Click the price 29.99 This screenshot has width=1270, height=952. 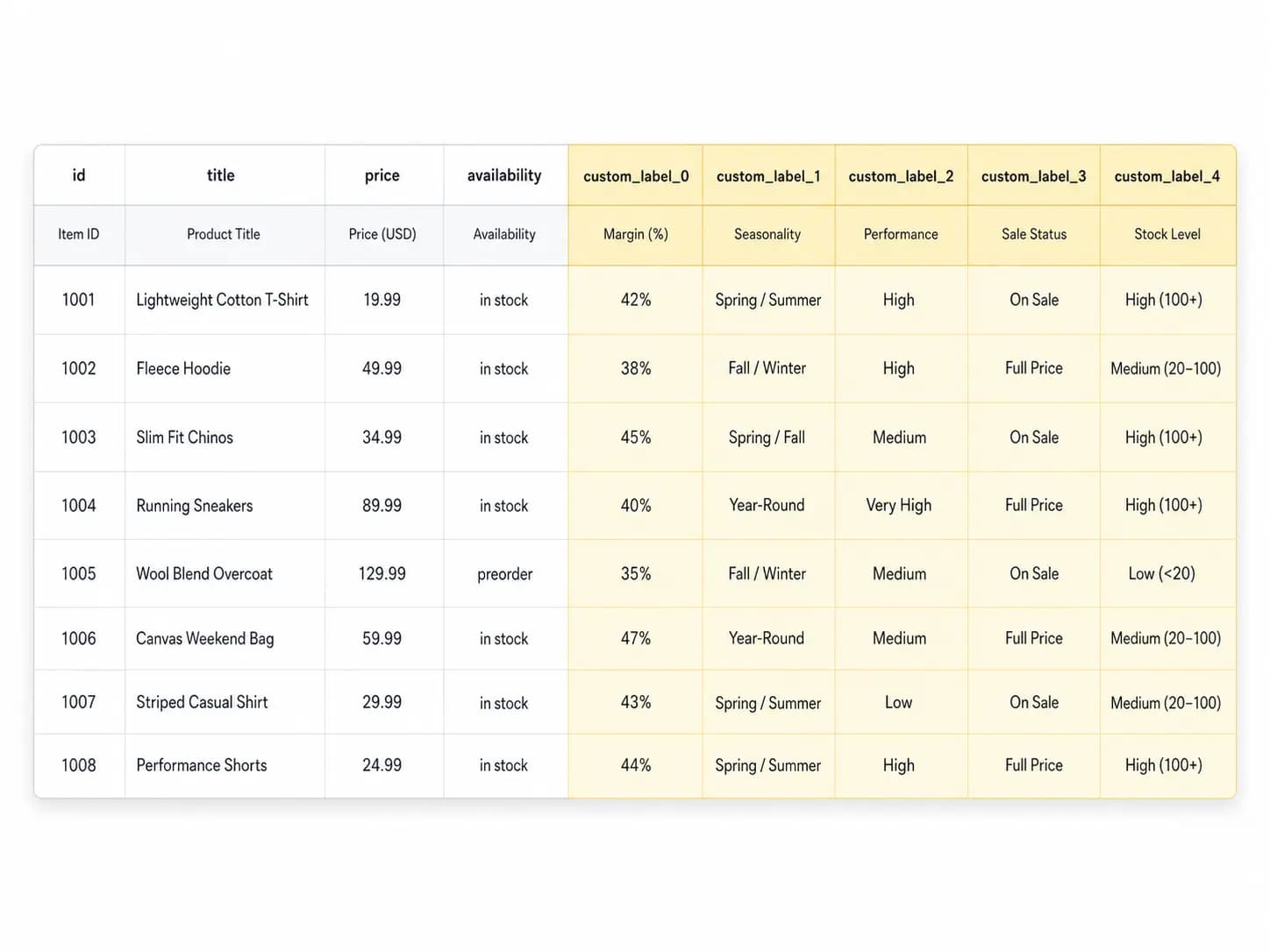[382, 702]
